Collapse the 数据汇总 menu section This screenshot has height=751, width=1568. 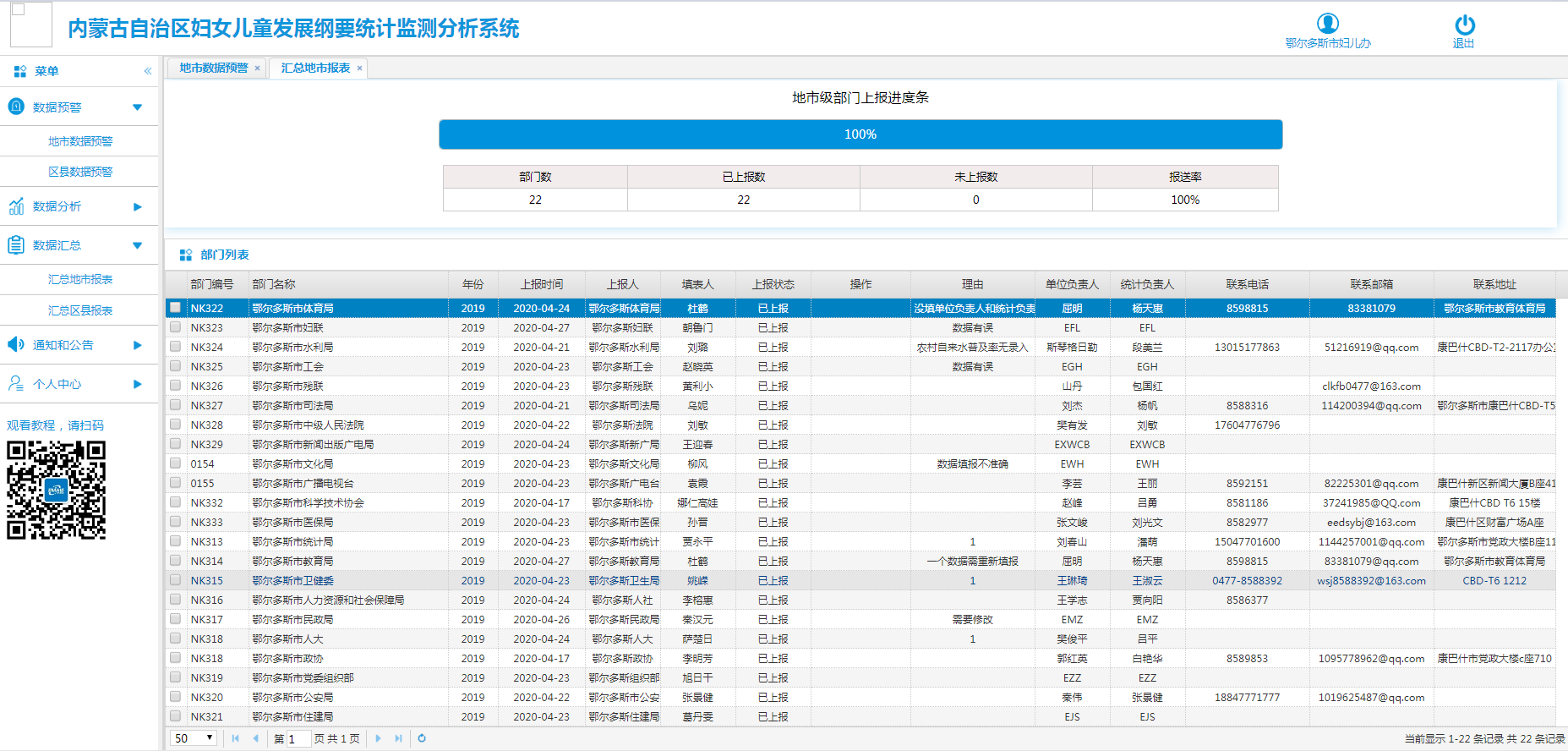tap(137, 245)
